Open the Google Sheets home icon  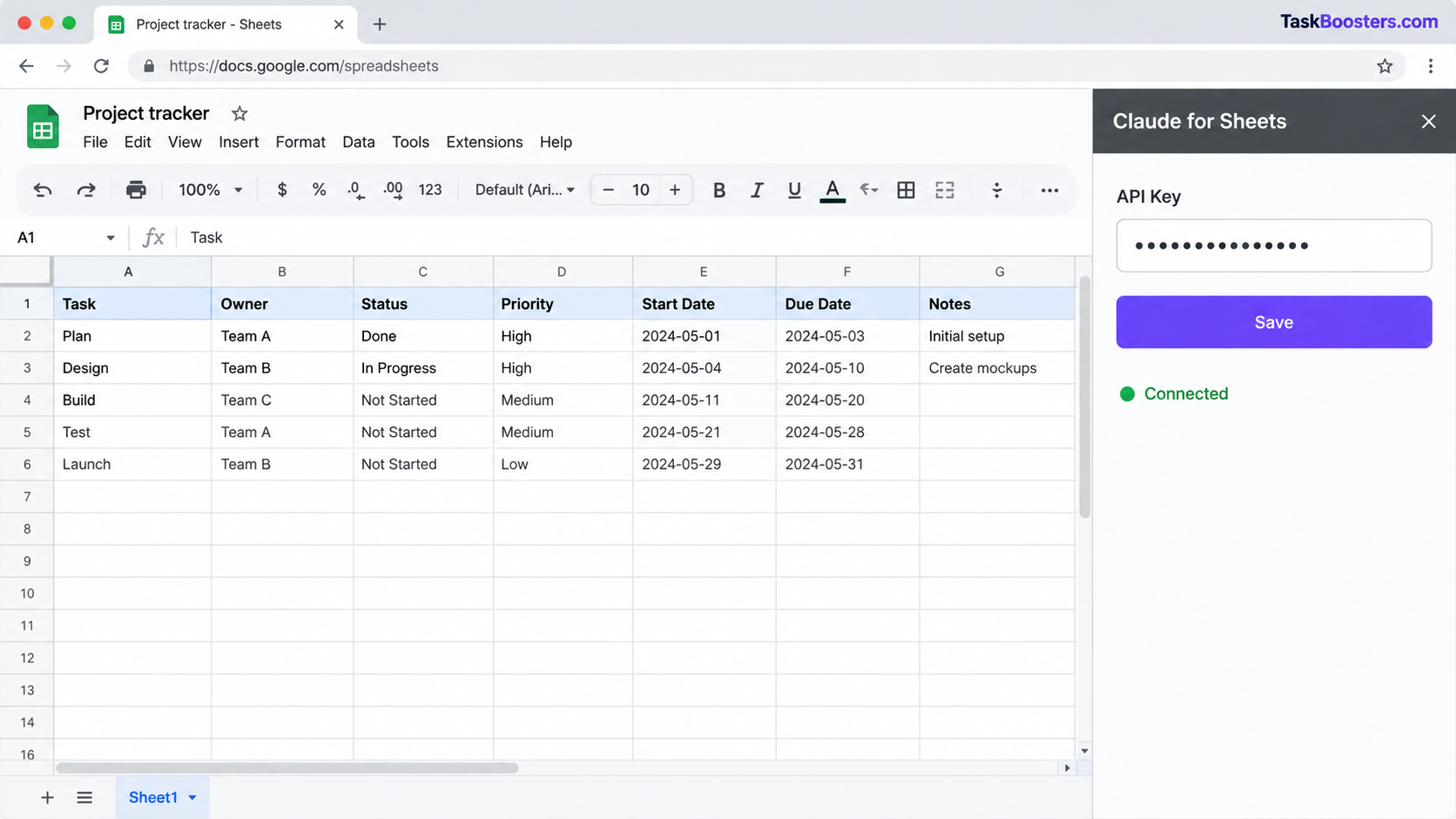tap(43, 126)
